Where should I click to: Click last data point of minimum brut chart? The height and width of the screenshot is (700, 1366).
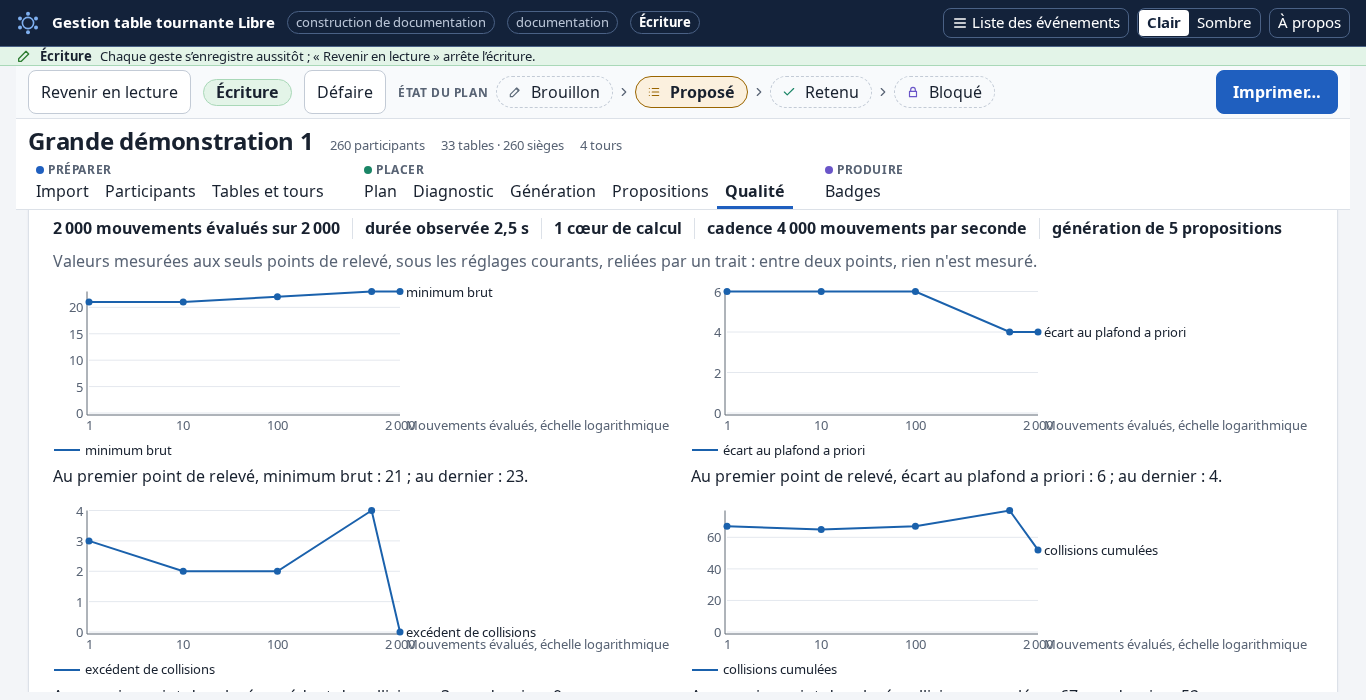coord(400,291)
